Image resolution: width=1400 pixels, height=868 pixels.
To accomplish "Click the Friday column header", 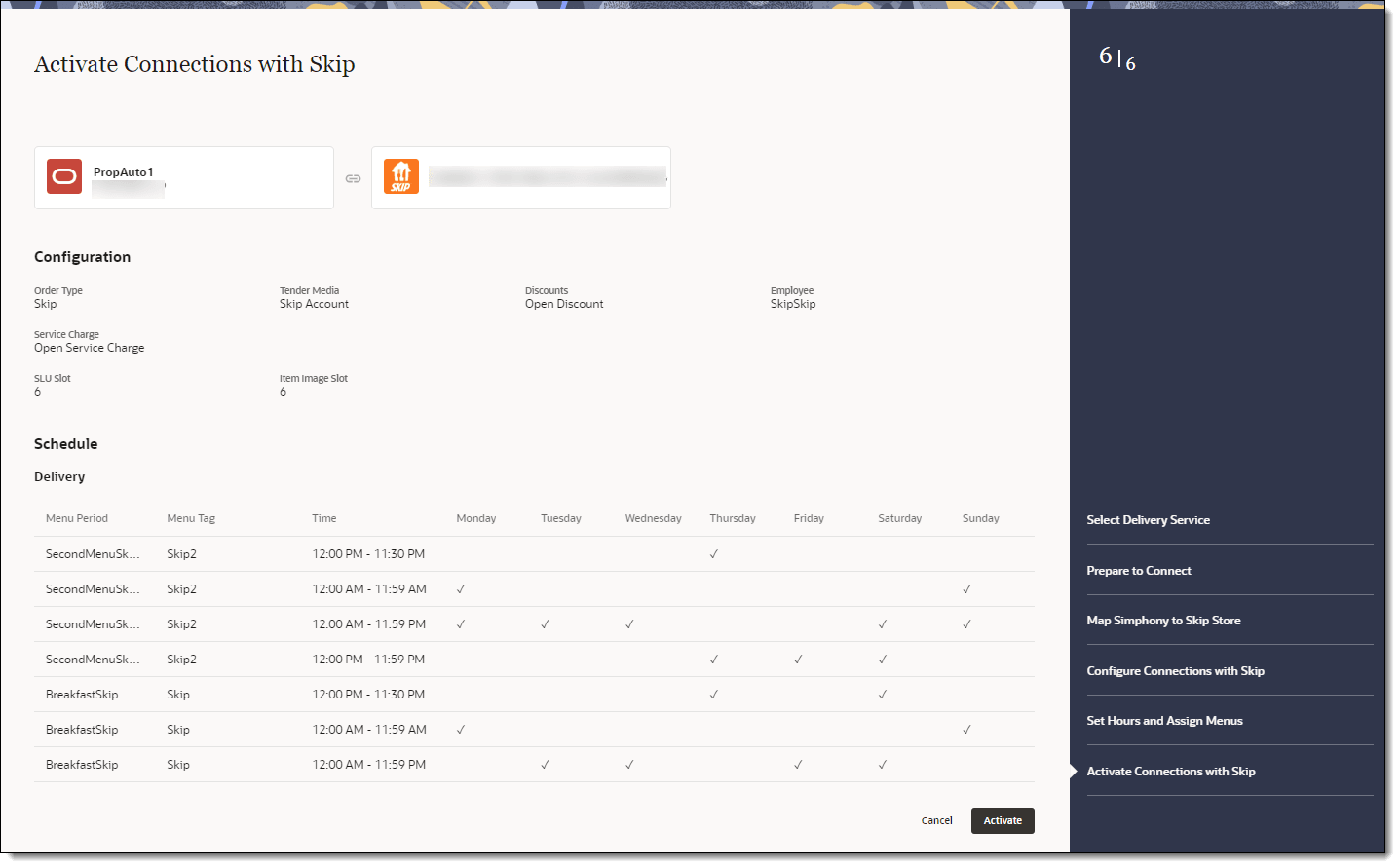I will [x=809, y=518].
